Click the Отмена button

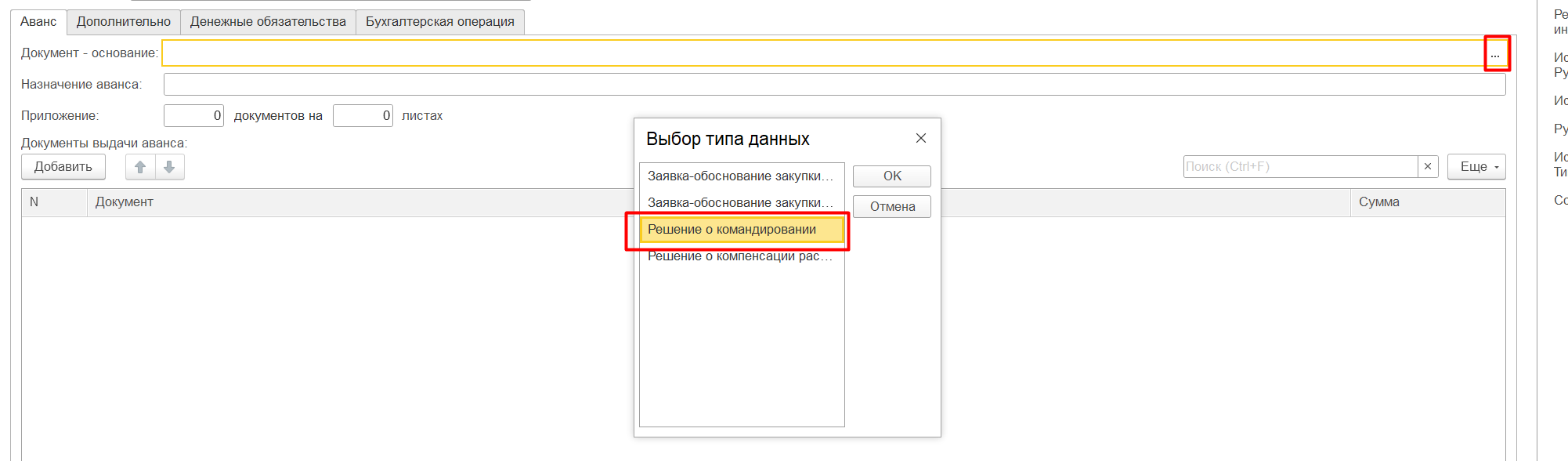pyautogui.click(x=891, y=206)
